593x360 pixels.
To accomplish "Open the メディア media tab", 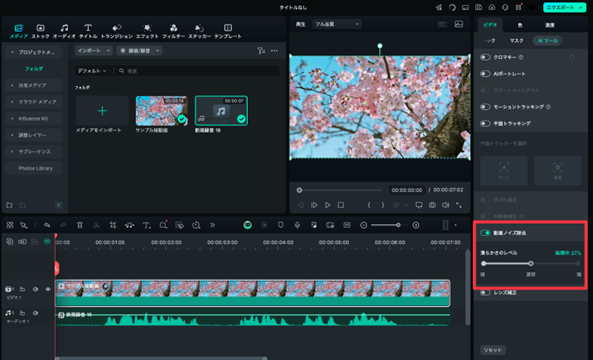I will click(19, 31).
